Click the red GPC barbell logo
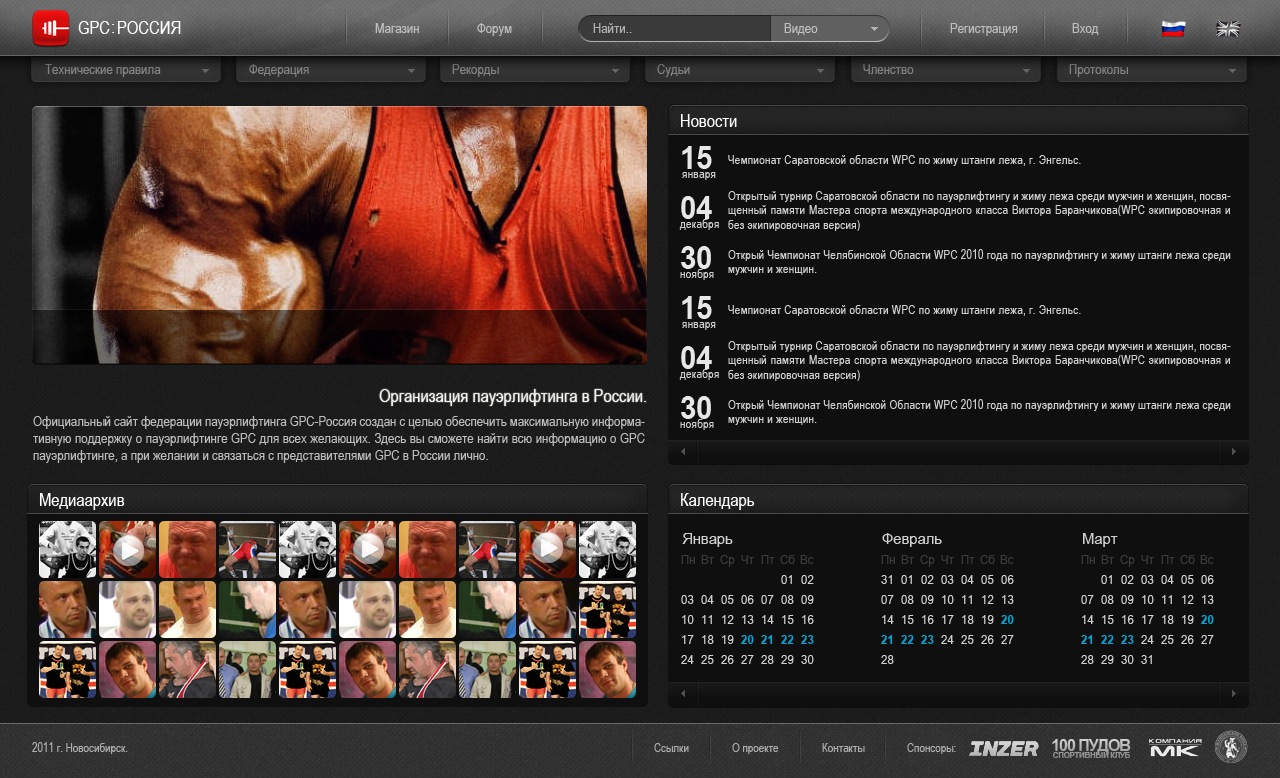 [x=50, y=28]
